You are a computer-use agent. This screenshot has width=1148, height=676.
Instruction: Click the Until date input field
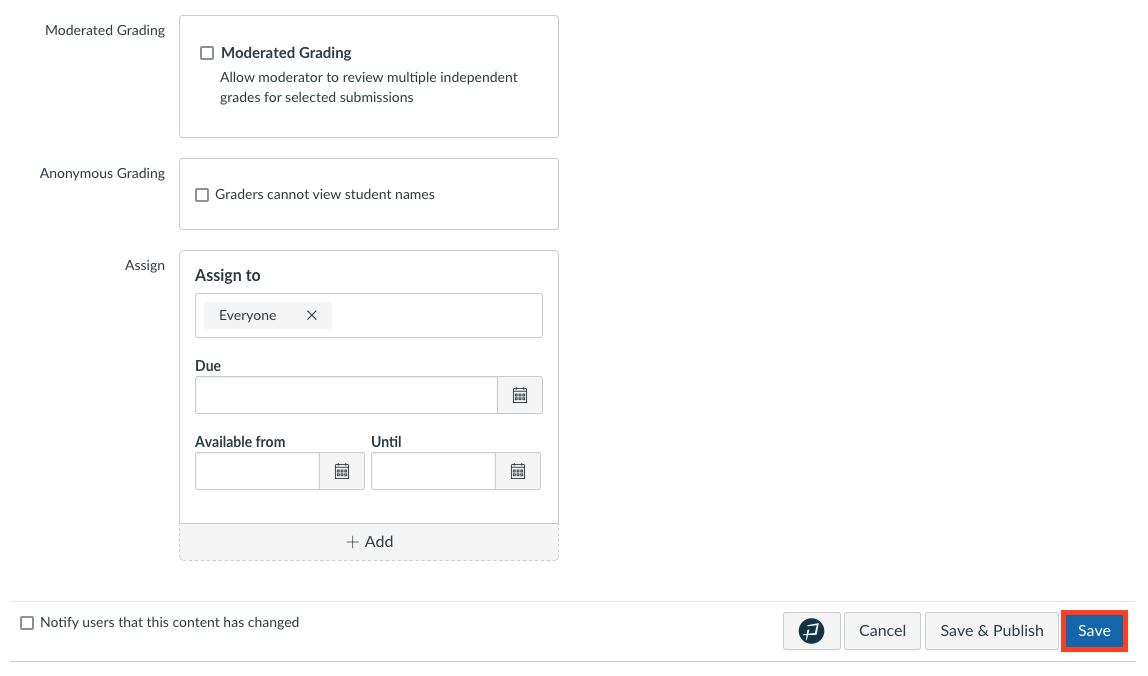tap(433, 471)
